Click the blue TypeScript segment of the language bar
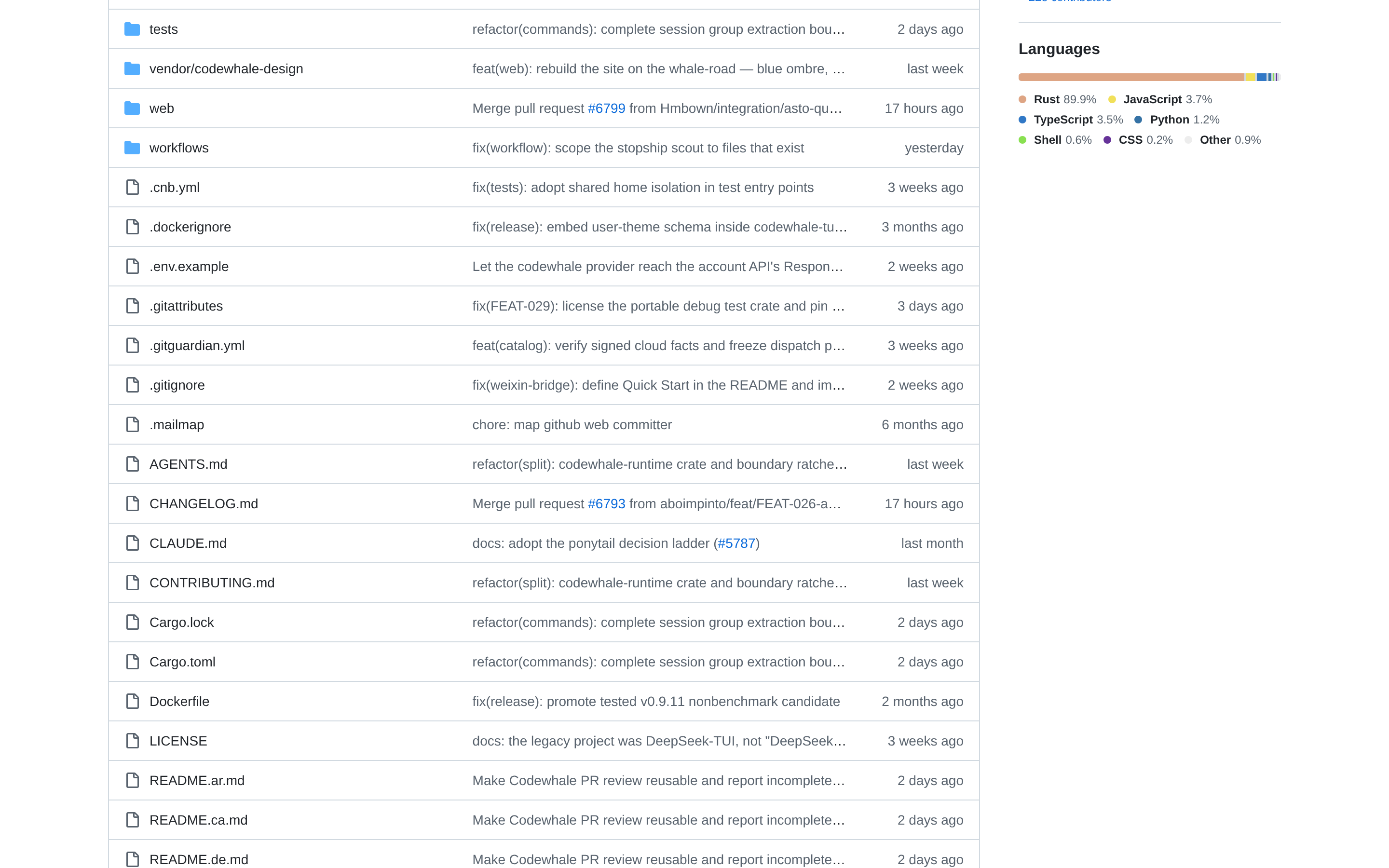 click(x=1262, y=77)
